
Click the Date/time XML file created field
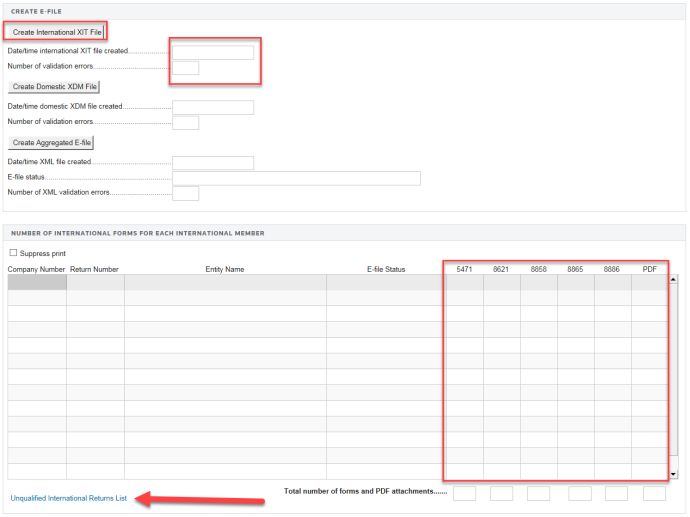tap(213, 163)
